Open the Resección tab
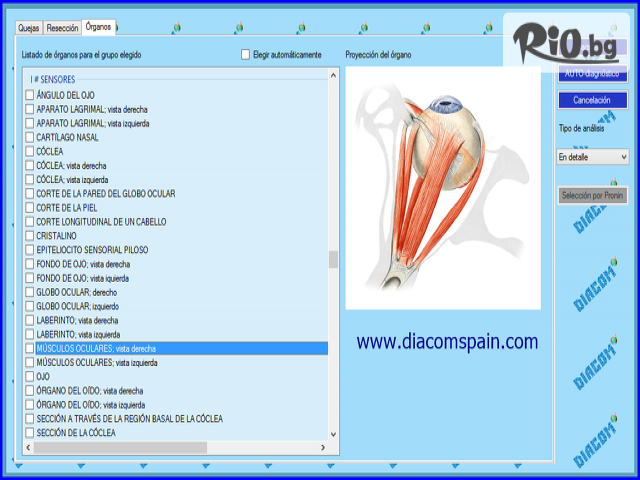The height and width of the screenshot is (480, 640). pyautogui.click(x=62, y=28)
